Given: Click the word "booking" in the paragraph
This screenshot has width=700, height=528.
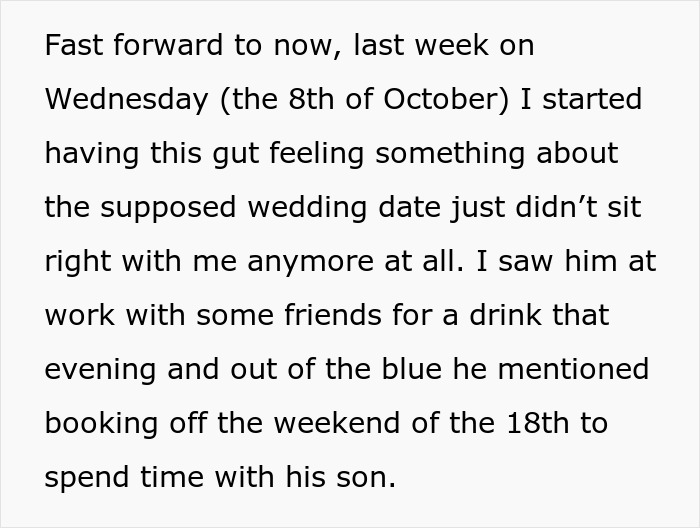Looking at the screenshot, I should click(100, 423).
